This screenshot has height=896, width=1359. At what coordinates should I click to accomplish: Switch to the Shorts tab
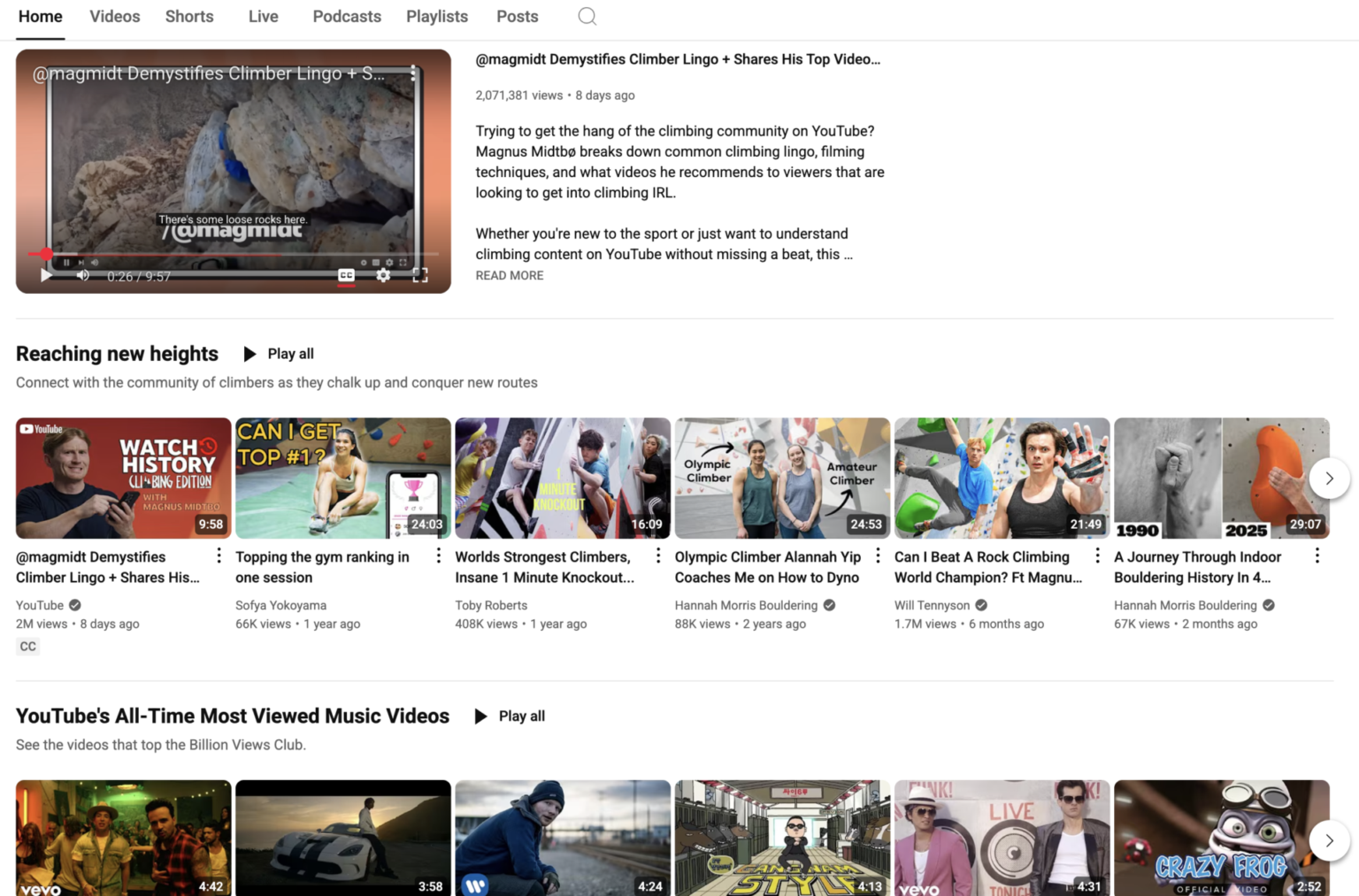click(x=188, y=16)
